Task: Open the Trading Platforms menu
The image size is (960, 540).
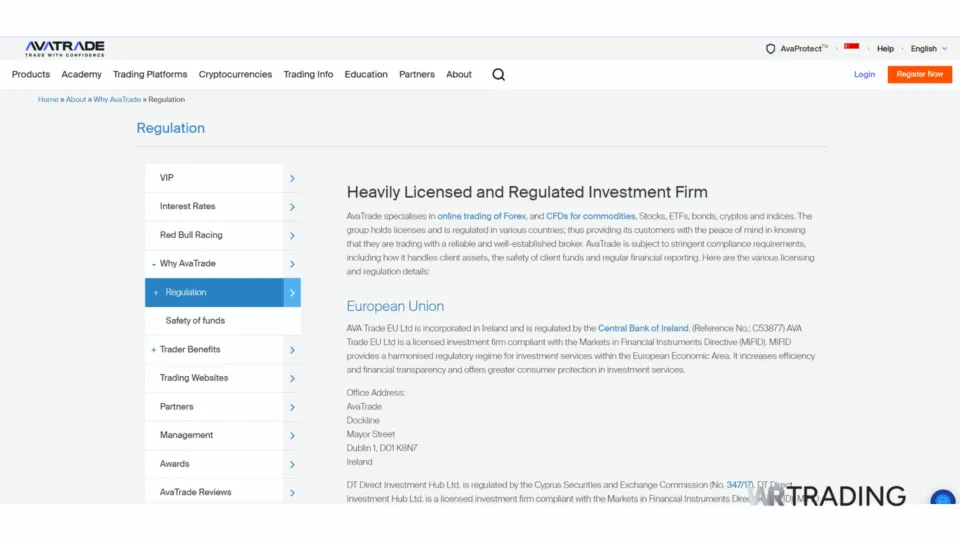Action: 150,75
